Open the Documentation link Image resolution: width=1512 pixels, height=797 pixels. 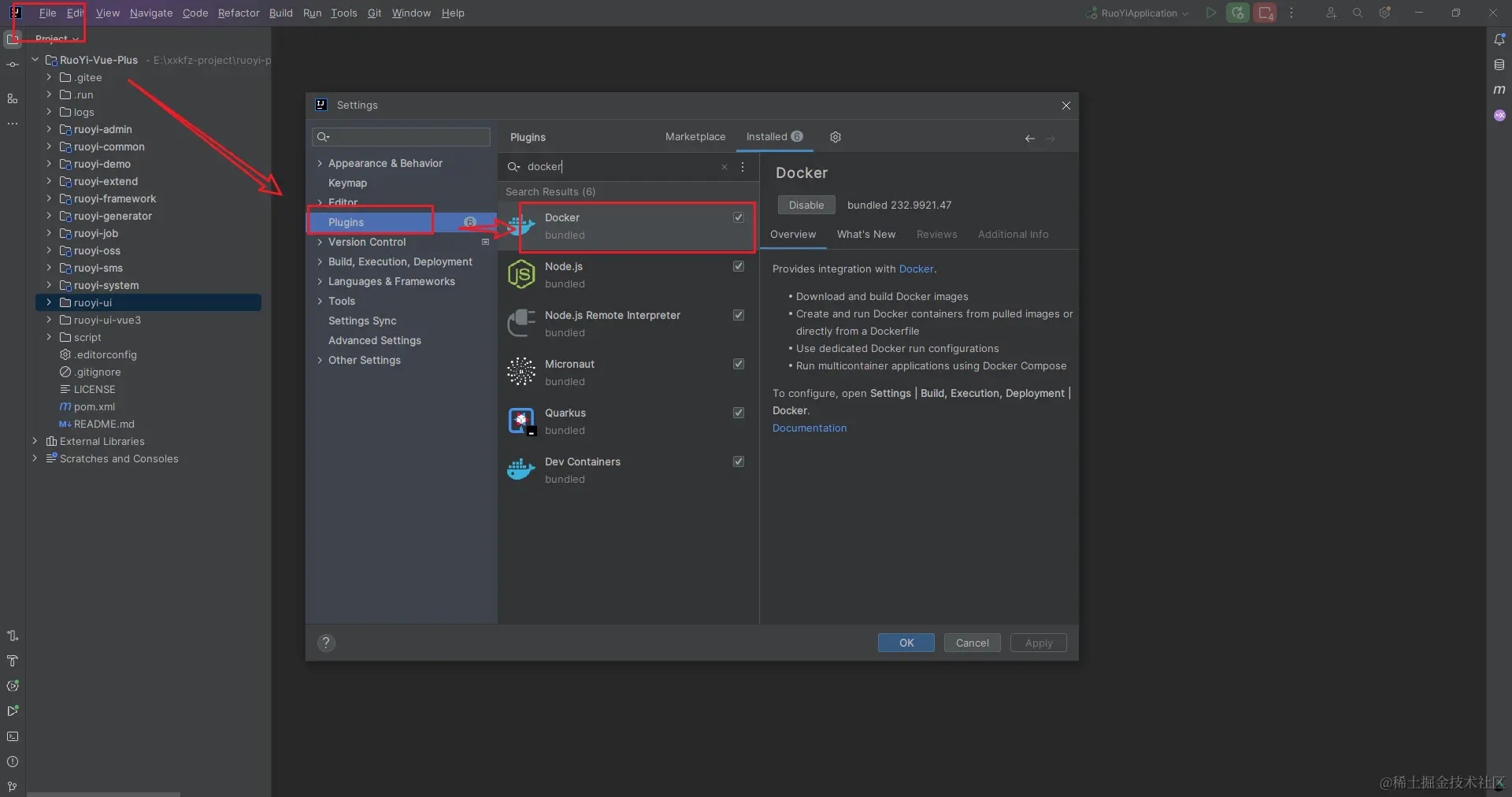pyautogui.click(x=810, y=428)
